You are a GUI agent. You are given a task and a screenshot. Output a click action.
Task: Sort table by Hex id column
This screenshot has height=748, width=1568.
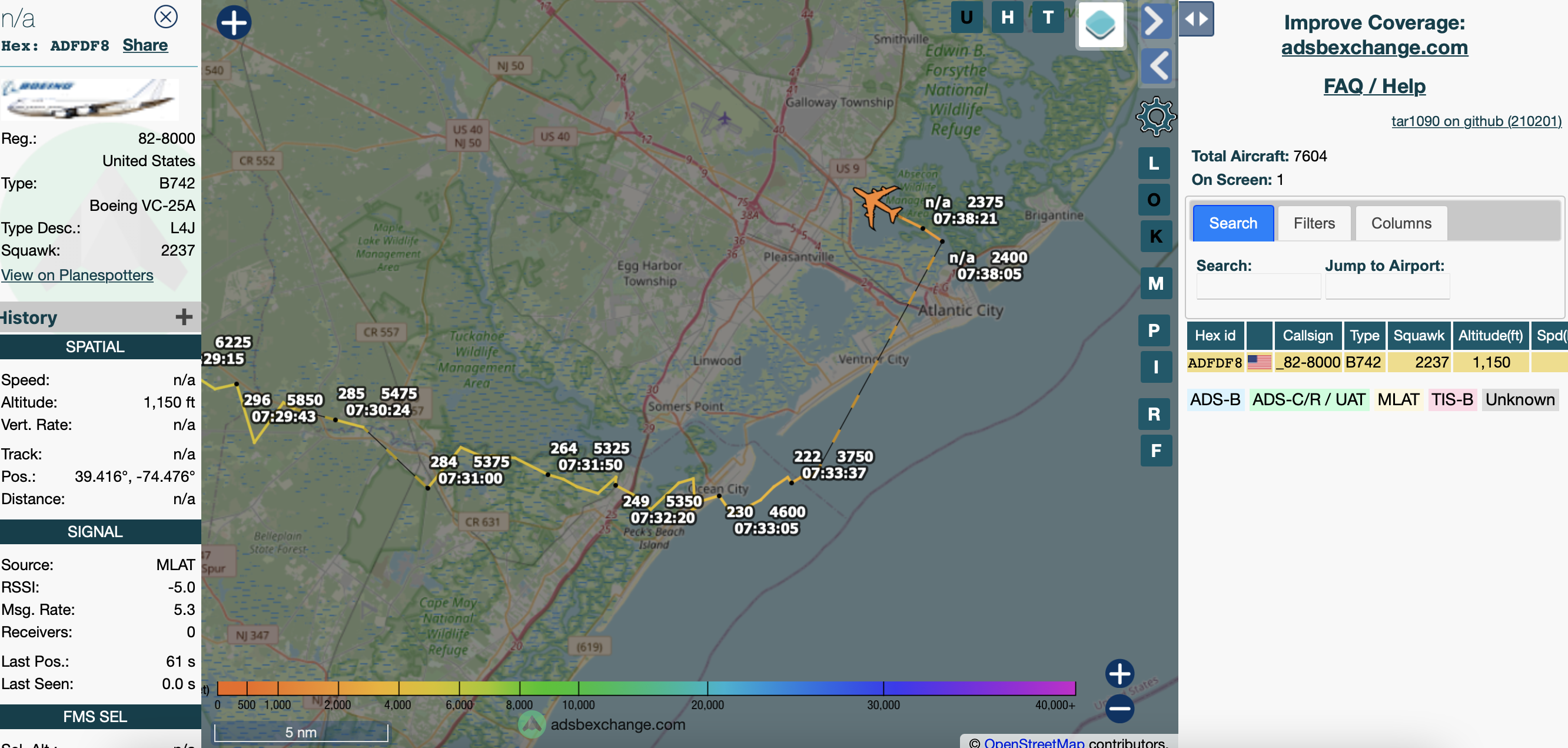(1215, 336)
